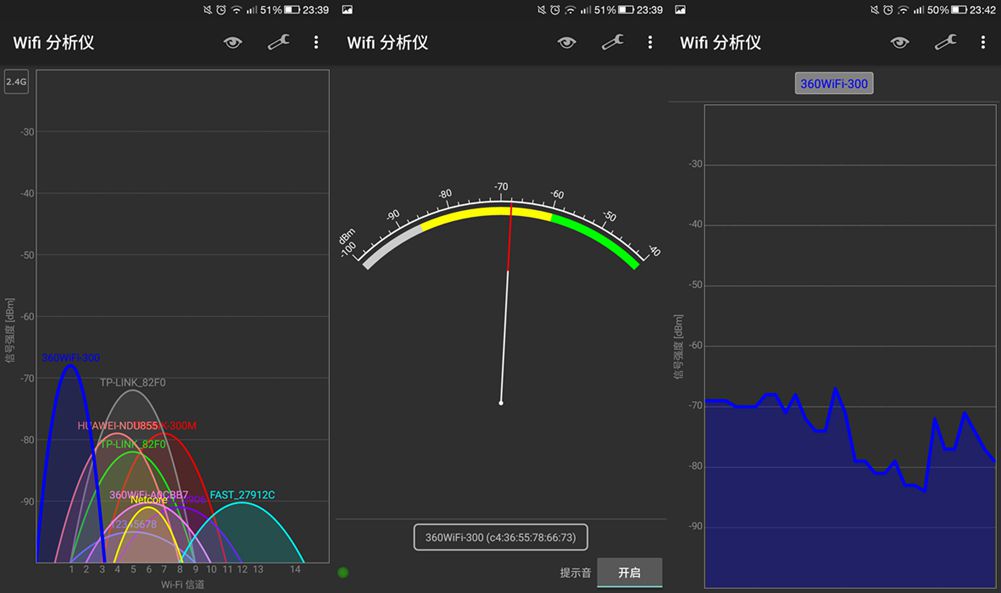This screenshot has height=593, width=1001.
Task: Click the green status indicator dot near 提示音
Action: (x=342, y=572)
